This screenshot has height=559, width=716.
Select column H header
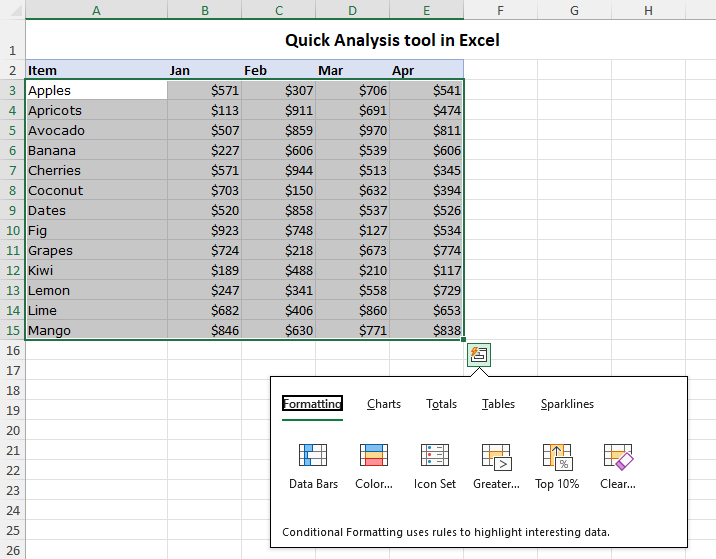(x=648, y=10)
